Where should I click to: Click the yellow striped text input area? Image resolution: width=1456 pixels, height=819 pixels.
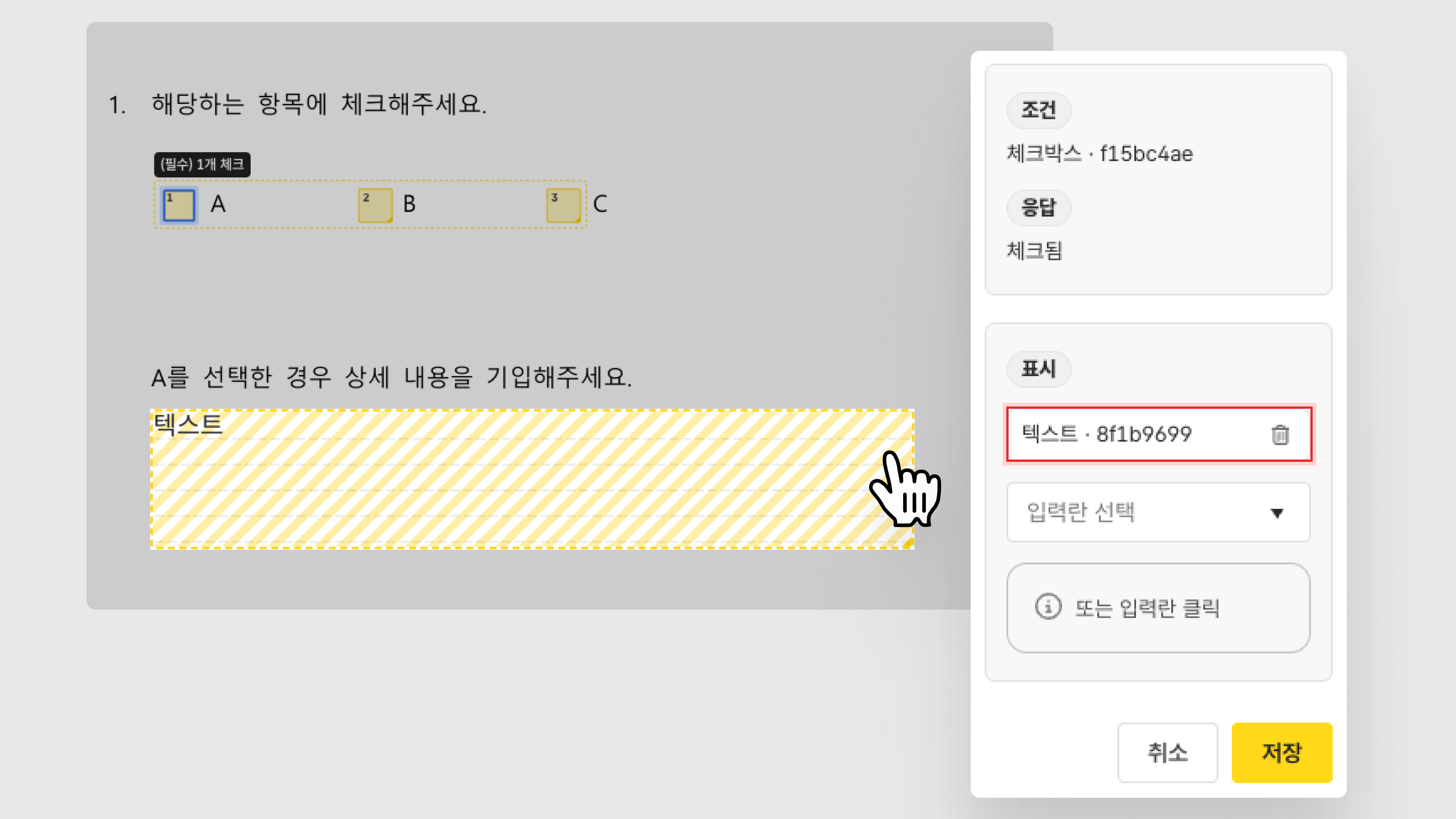pyautogui.click(x=532, y=479)
